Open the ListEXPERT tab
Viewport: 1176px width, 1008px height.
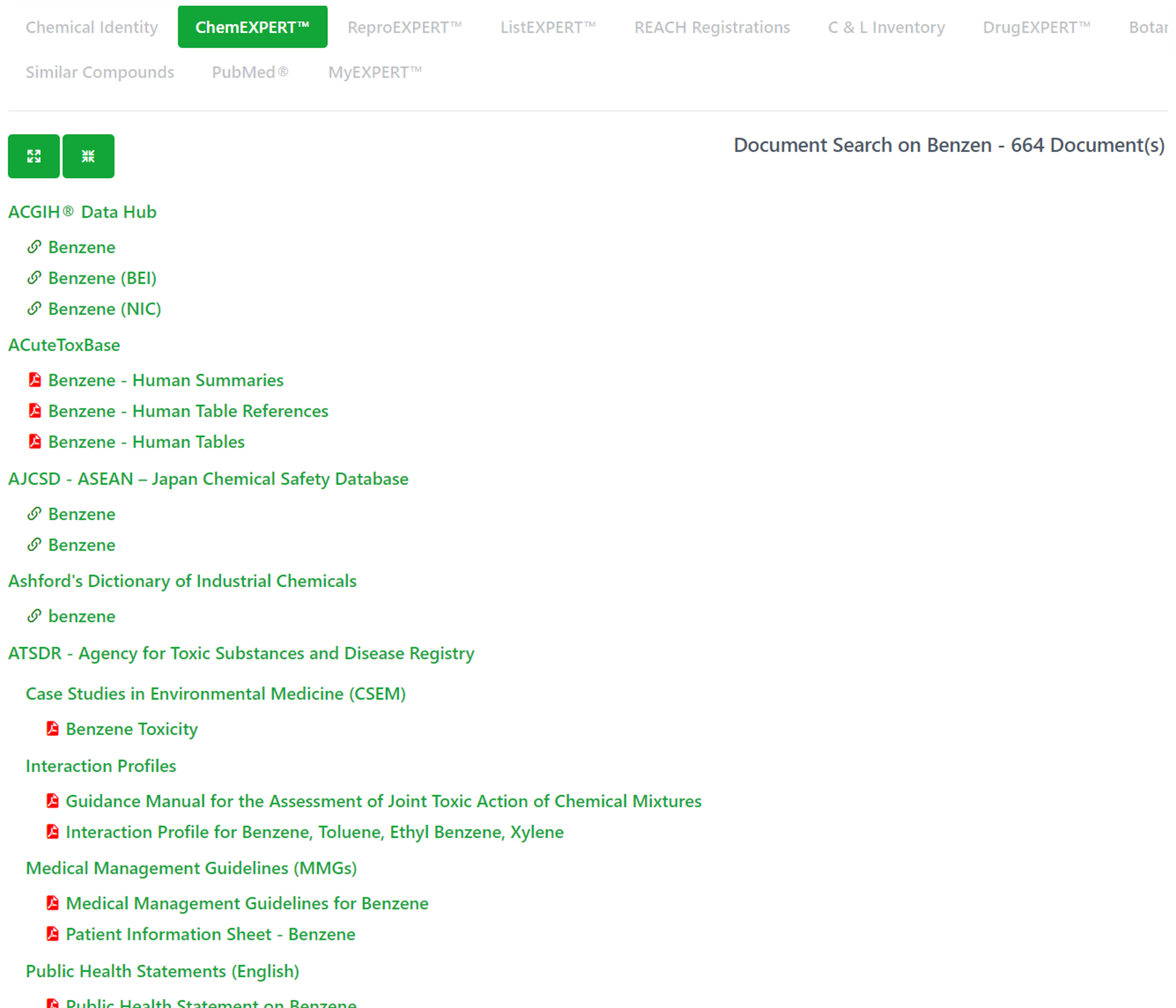tap(548, 27)
